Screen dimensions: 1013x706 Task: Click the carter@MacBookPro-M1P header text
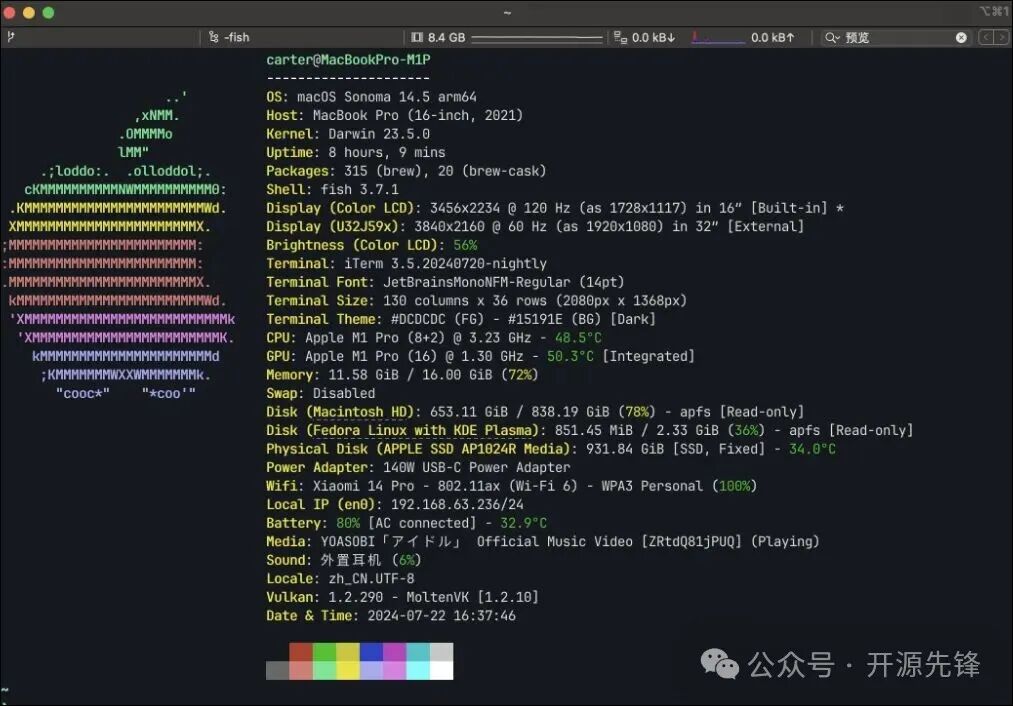coord(348,60)
